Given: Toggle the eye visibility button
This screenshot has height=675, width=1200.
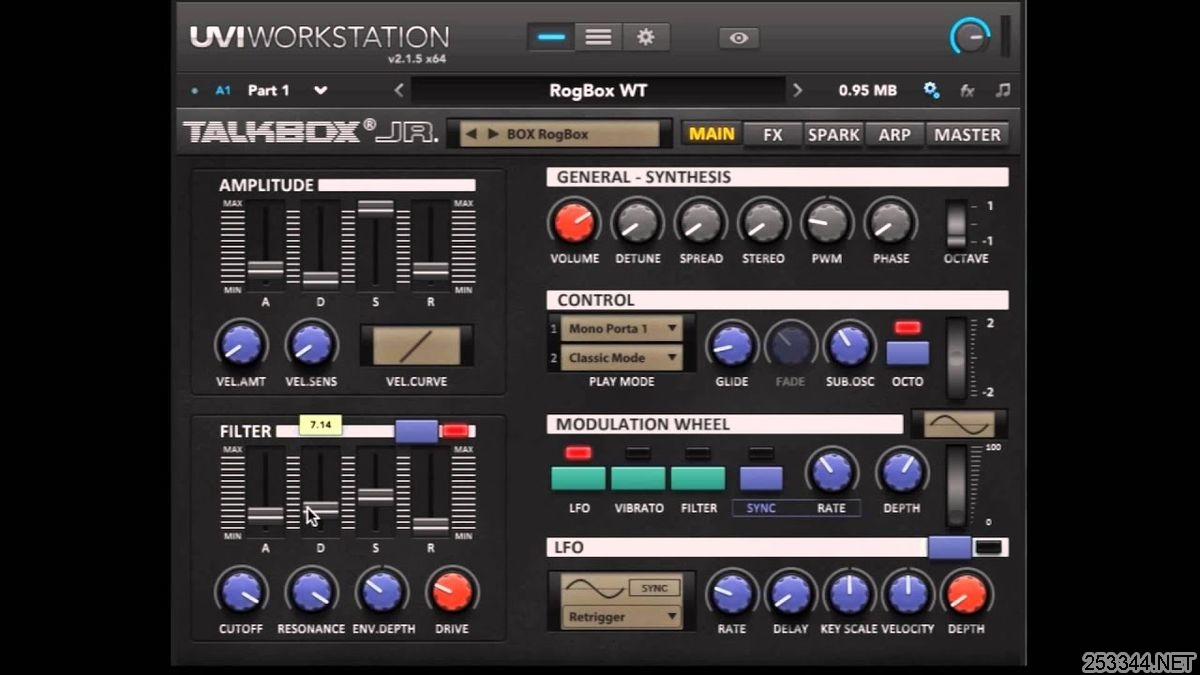Looking at the screenshot, I should (x=739, y=38).
